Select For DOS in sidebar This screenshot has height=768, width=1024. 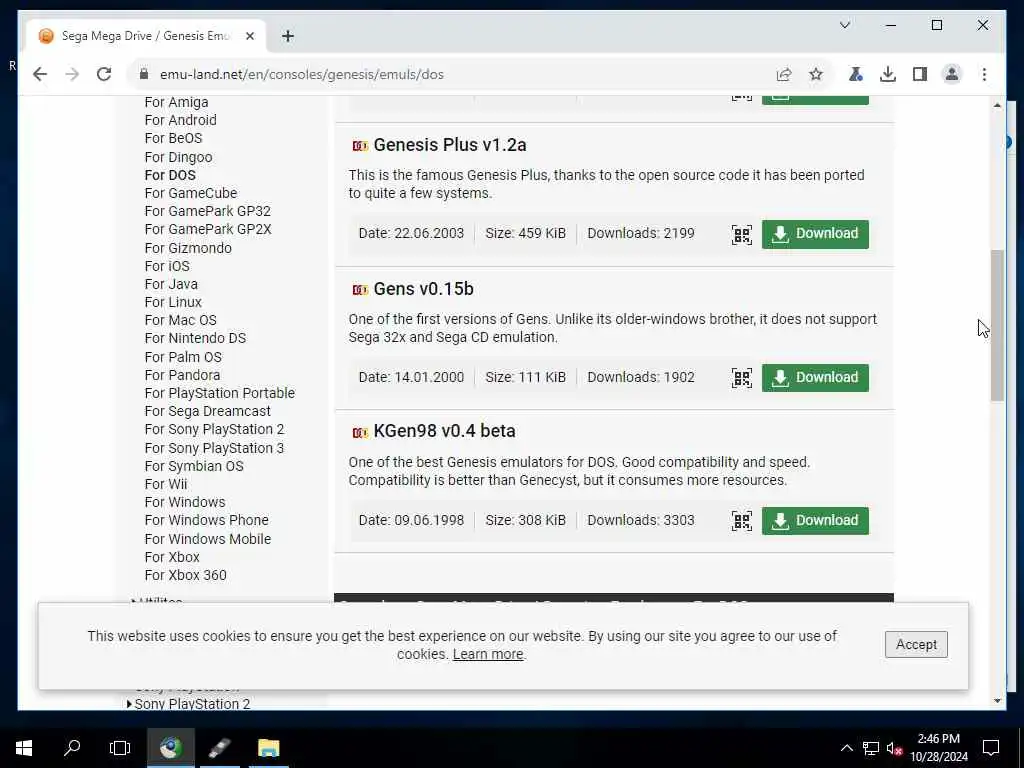coord(170,175)
